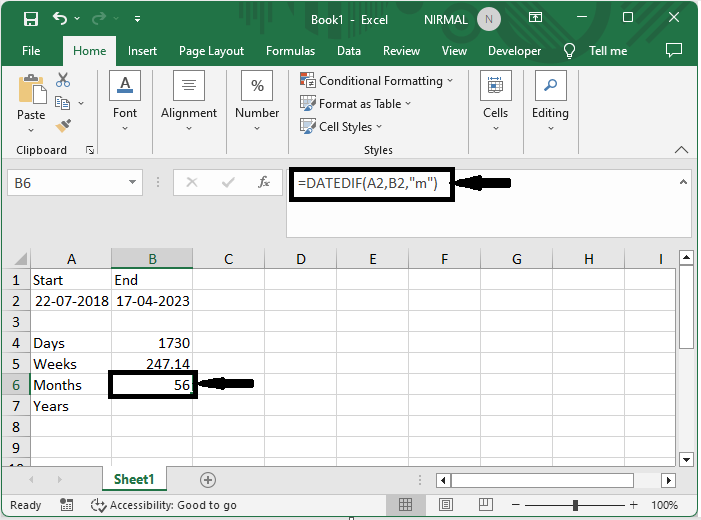
Task: Undo the last action
Action: pos(59,18)
